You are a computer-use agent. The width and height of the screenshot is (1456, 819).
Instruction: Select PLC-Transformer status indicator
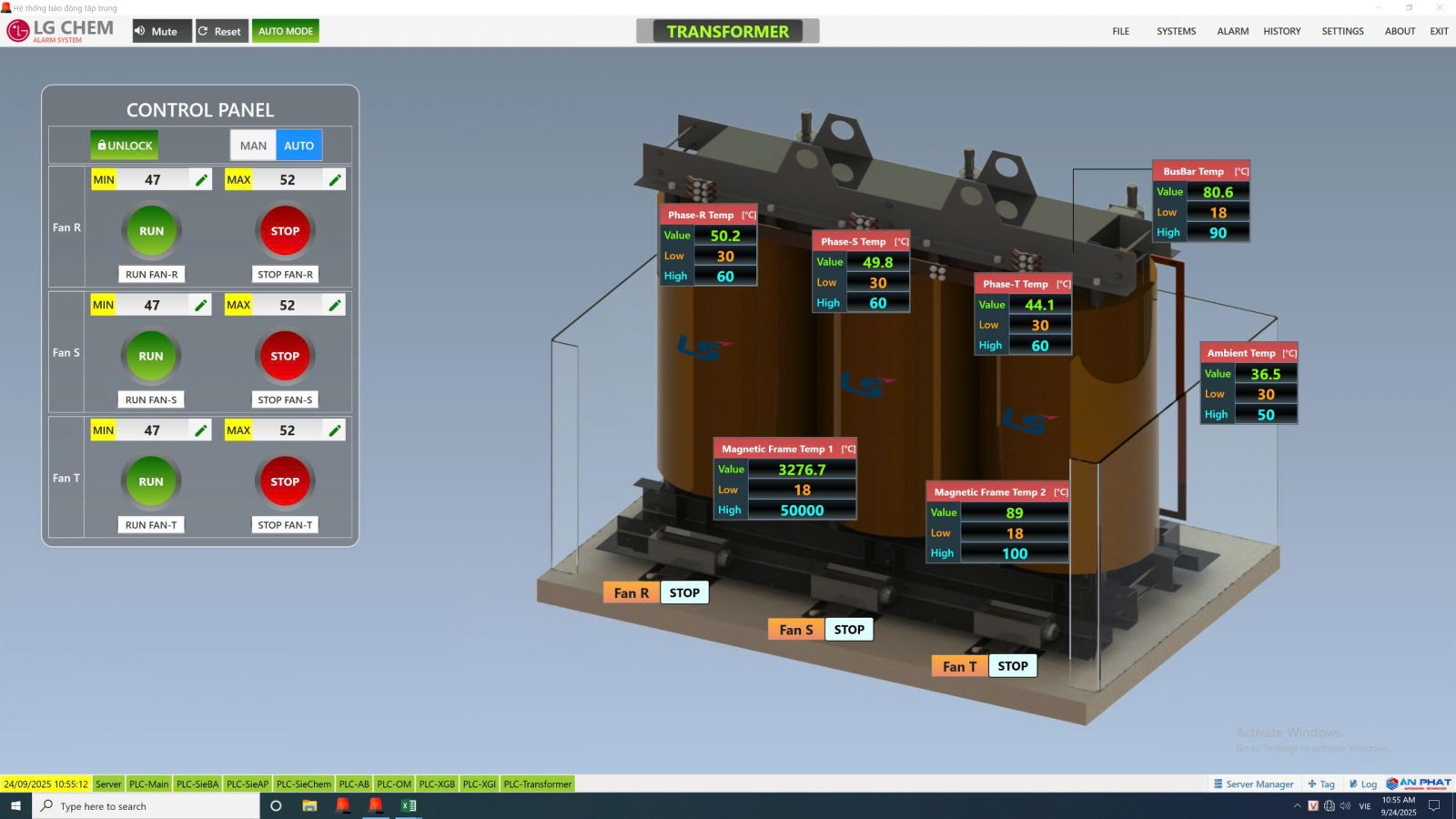click(x=537, y=784)
